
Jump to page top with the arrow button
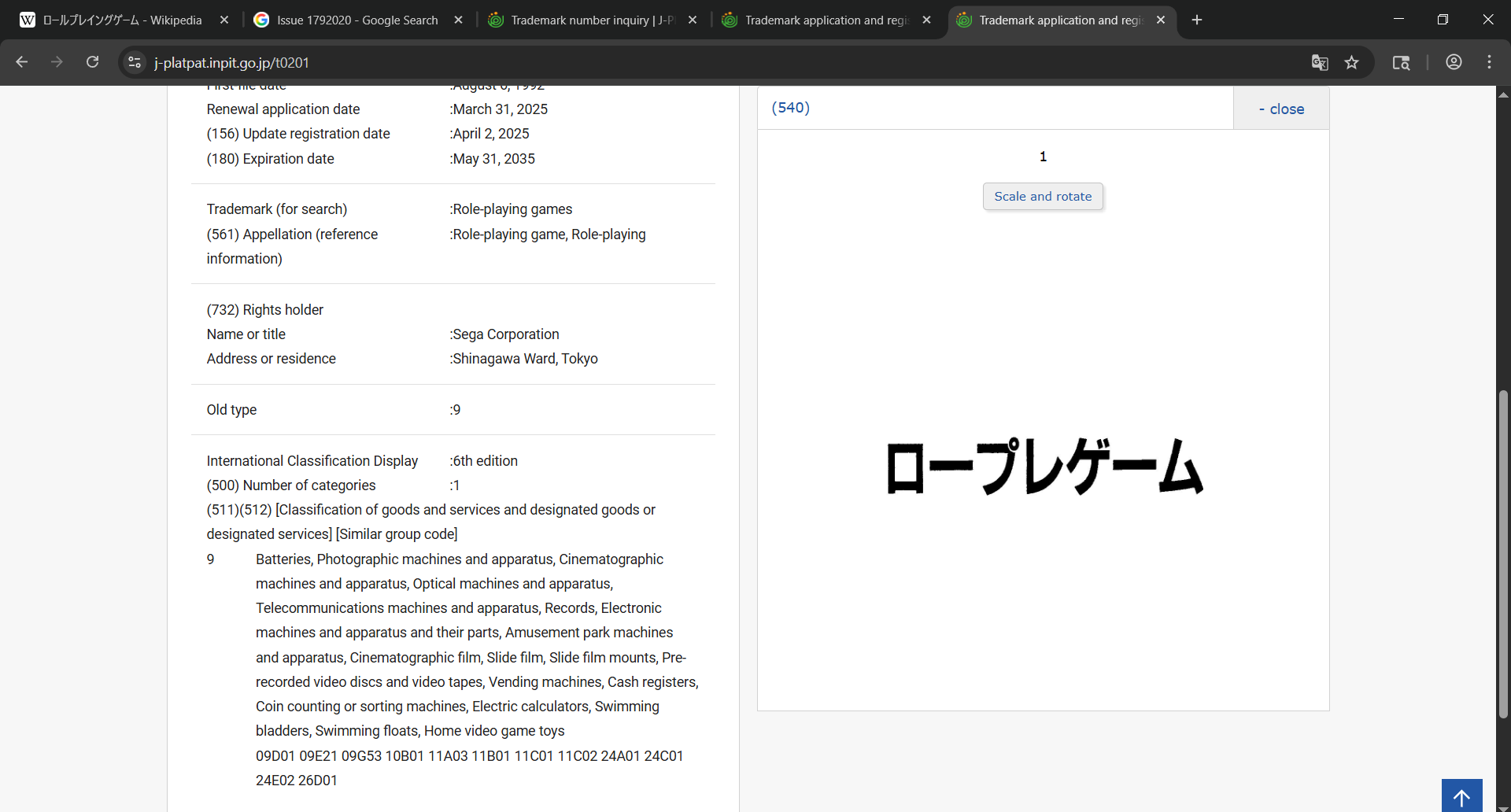(1461, 796)
